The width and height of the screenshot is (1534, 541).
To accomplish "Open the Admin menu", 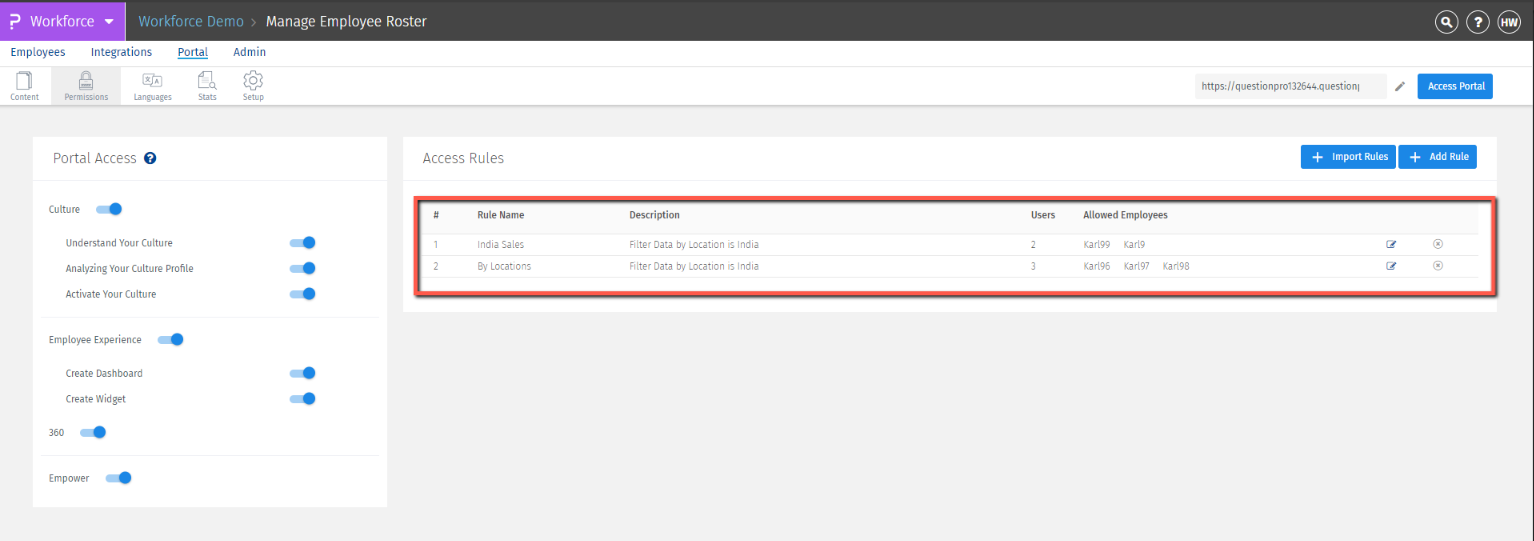I will click(250, 52).
